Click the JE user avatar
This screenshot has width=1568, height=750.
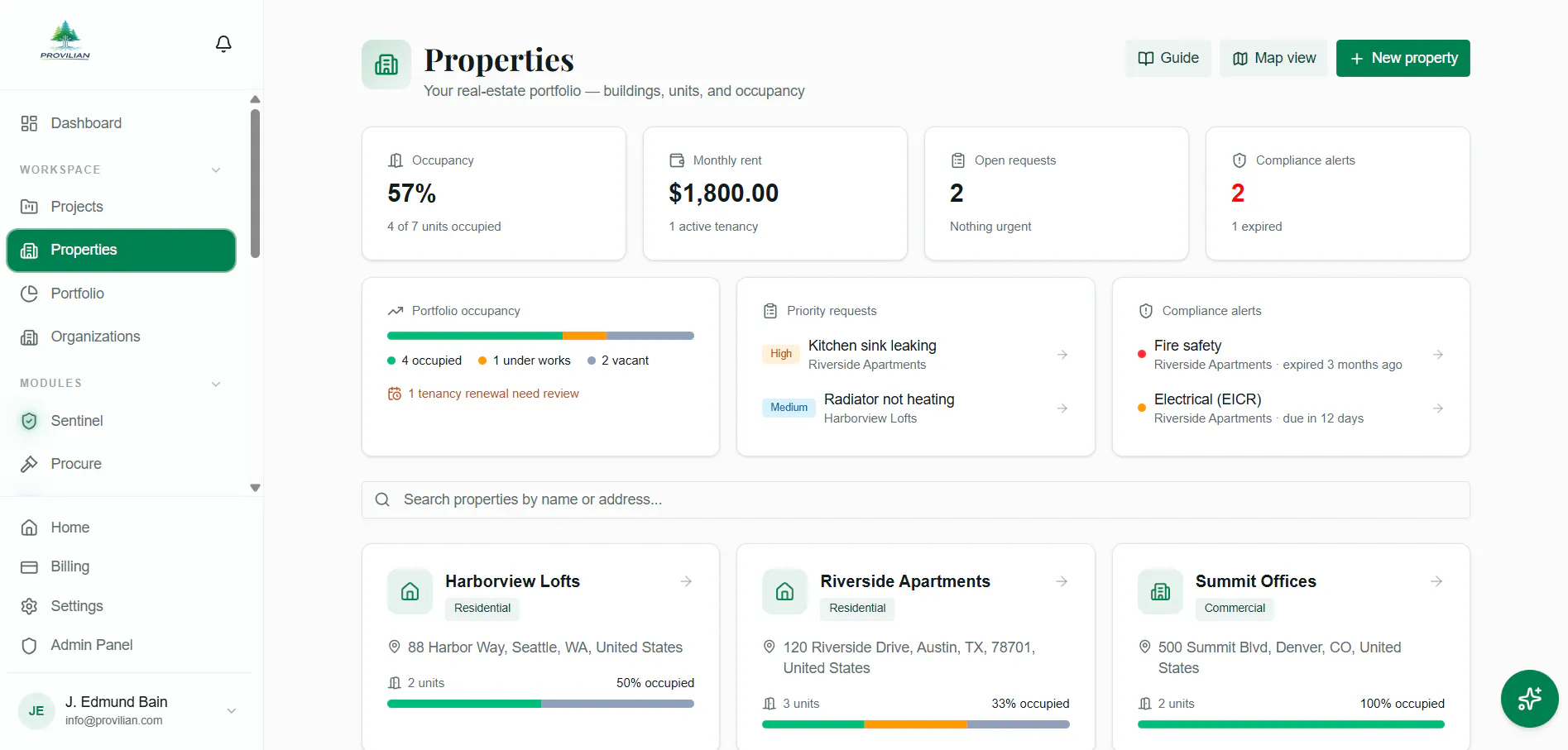(x=36, y=710)
